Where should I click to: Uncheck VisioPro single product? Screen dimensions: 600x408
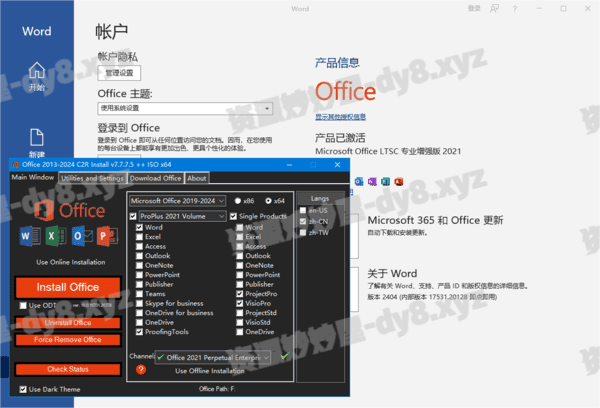240,304
